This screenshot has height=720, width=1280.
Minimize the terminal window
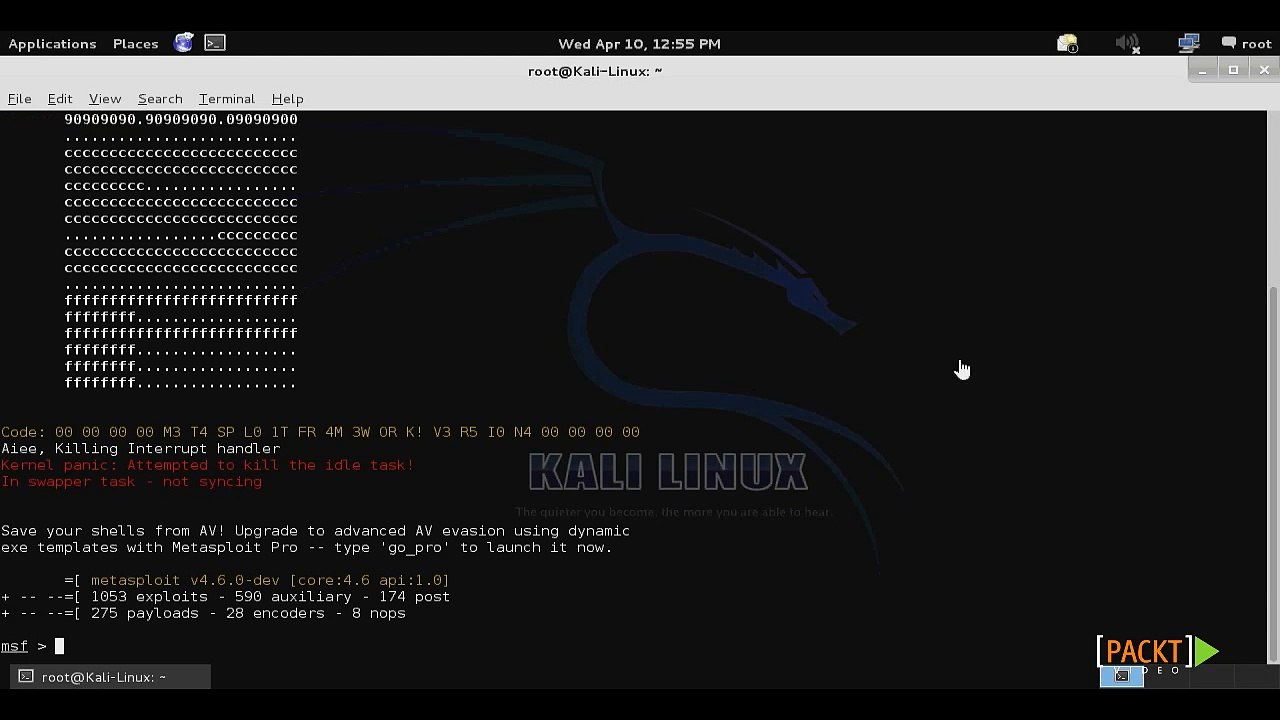point(1202,70)
